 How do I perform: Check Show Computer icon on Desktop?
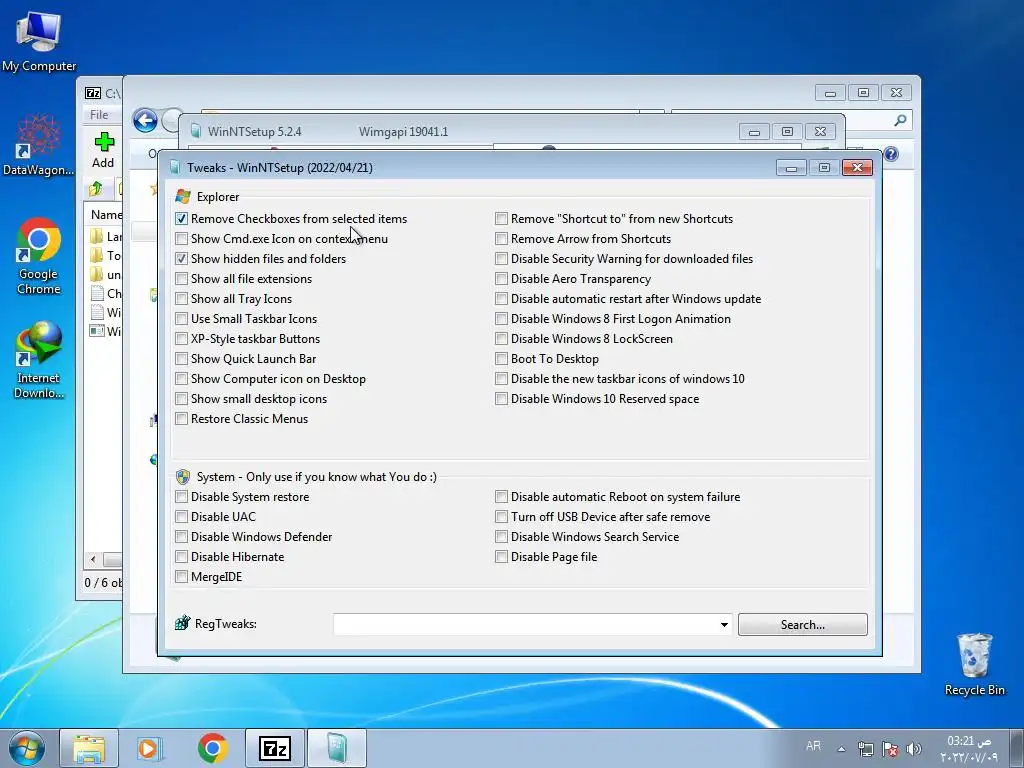tap(182, 379)
